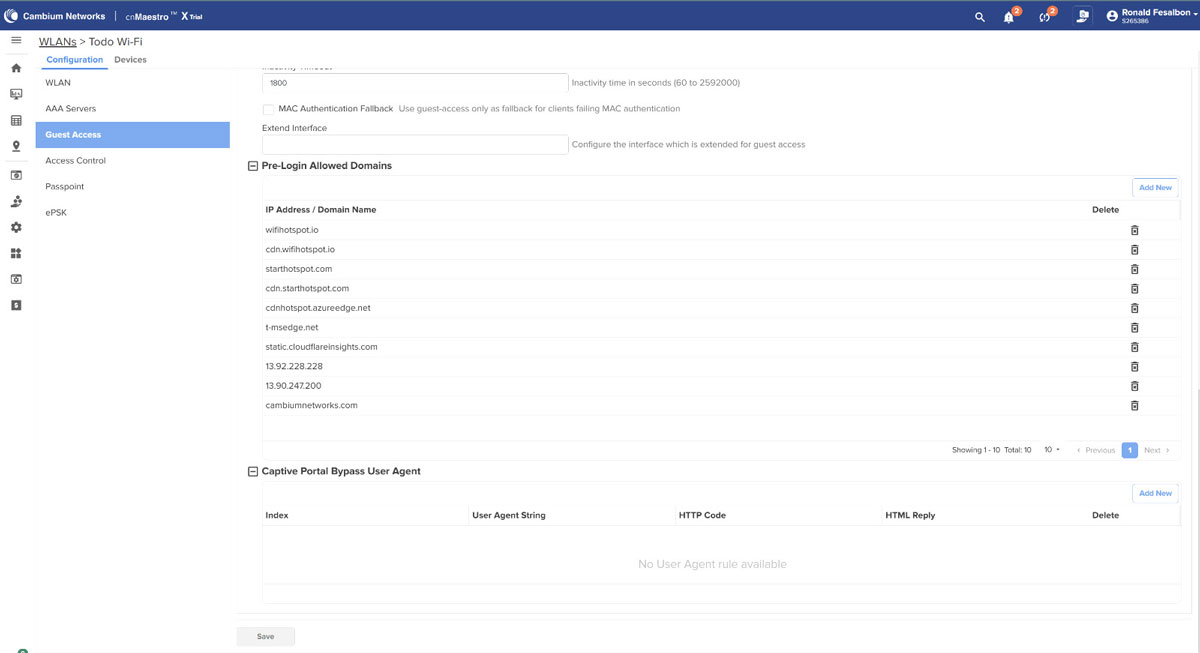Open the AAA Servers section
The width and height of the screenshot is (1200, 653).
(x=70, y=108)
